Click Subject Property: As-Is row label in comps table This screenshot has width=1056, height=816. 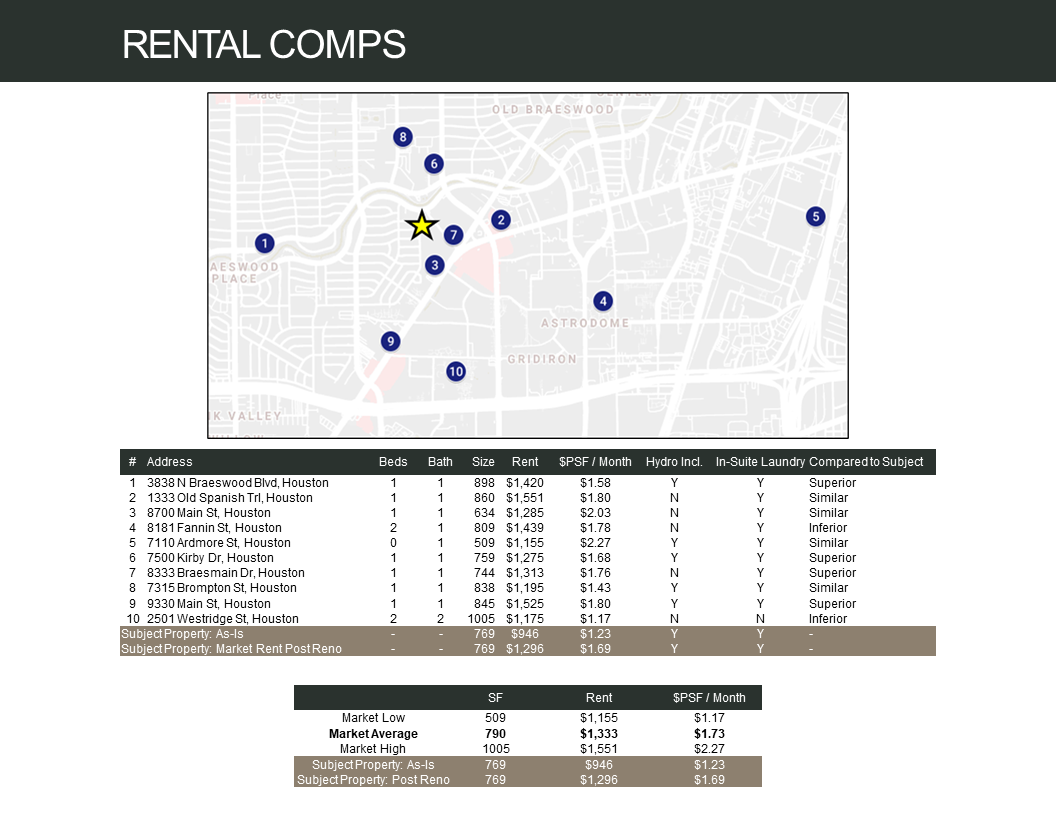click(x=182, y=634)
